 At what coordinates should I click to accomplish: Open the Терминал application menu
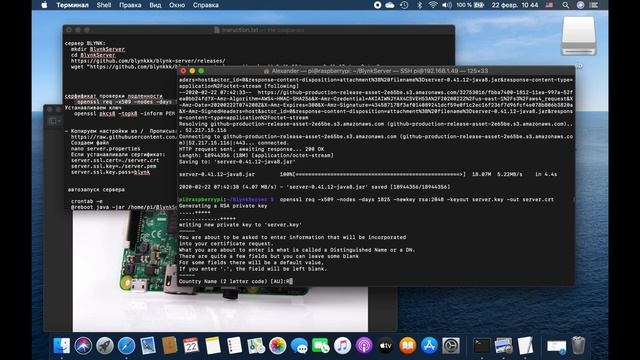72,5
